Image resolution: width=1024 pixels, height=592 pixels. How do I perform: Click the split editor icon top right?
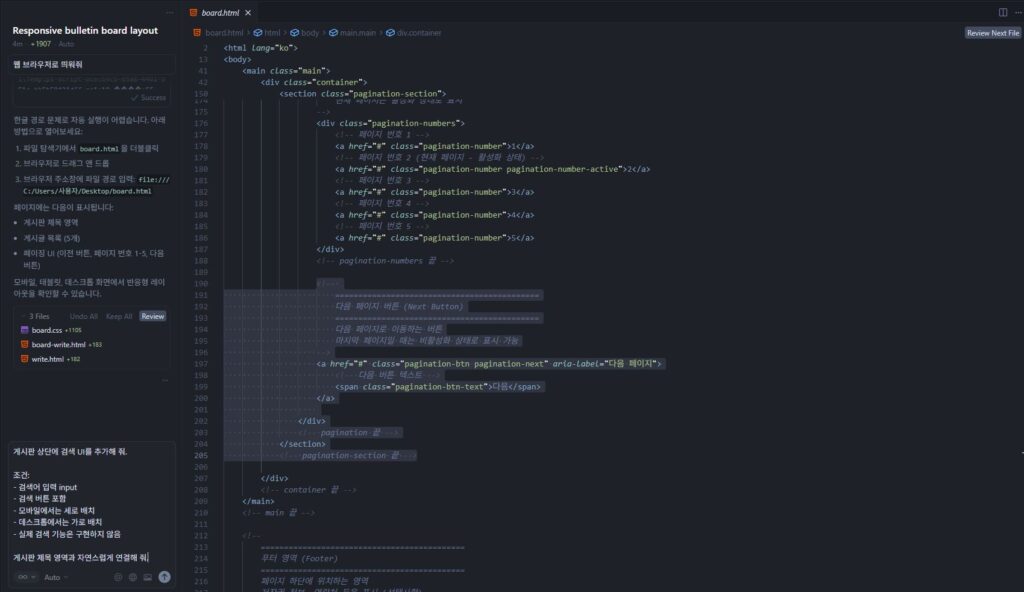[x=1002, y=12]
